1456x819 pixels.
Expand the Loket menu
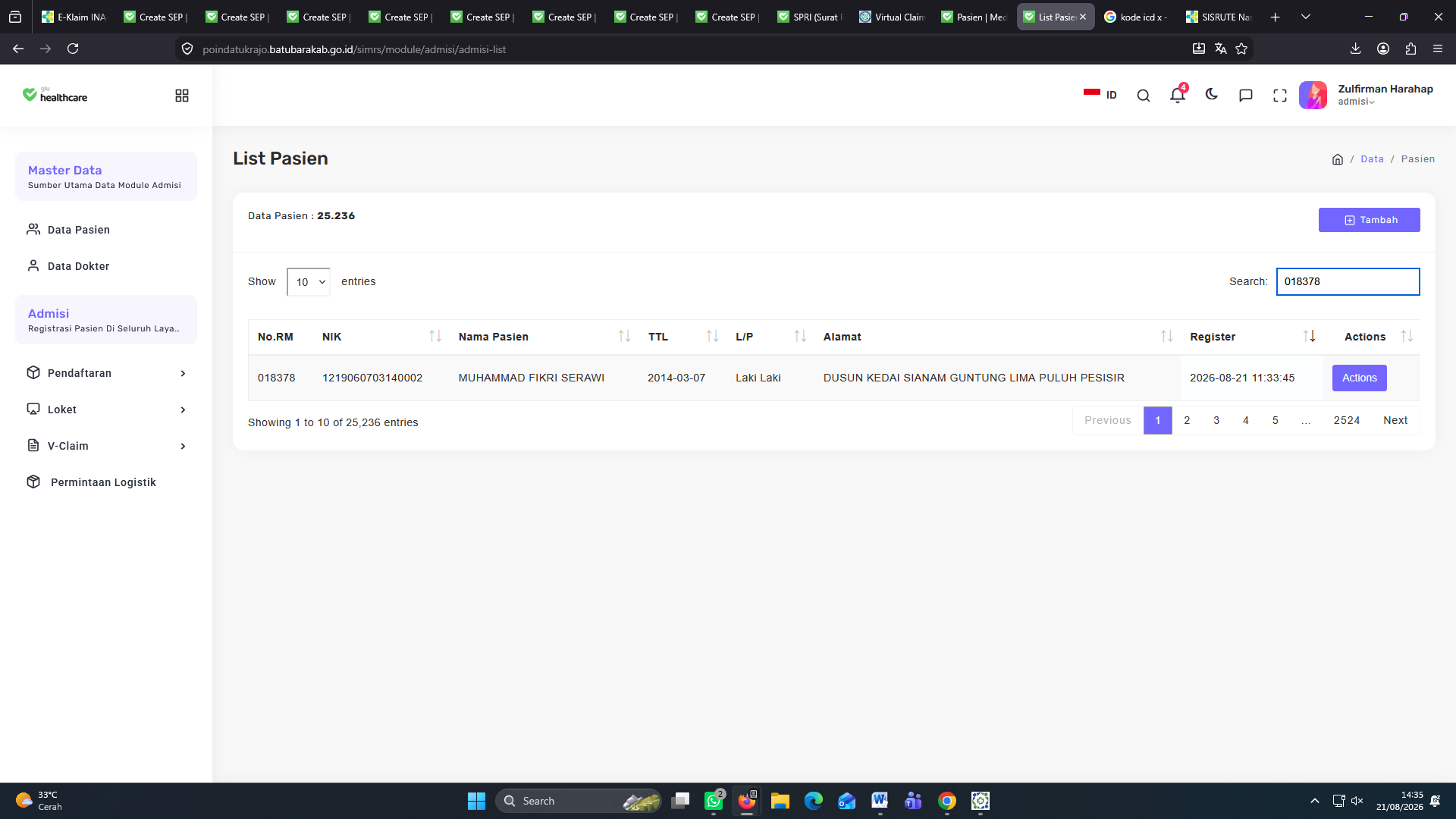click(x=106, y=409)
